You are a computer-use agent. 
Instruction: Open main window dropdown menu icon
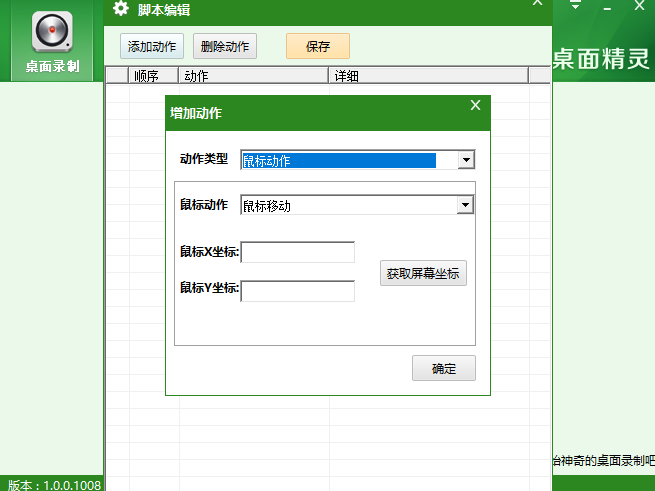click(576, 5)
